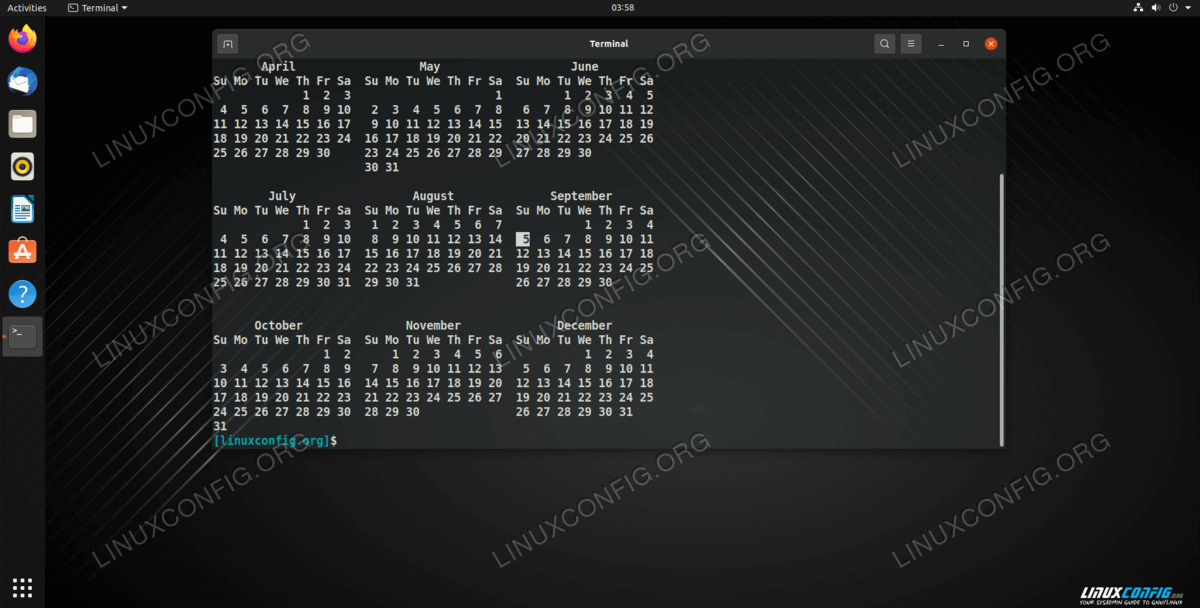
Task: Select the Terminal icon in dock
Action: [x=22, y=336]
